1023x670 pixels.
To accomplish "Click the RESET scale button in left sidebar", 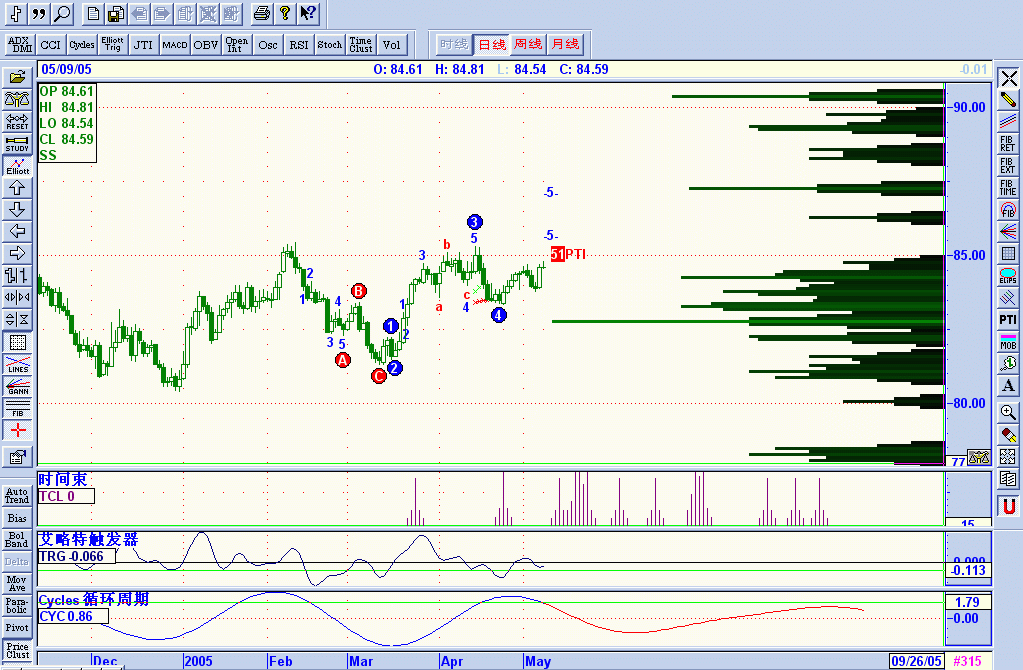I will (x=17, y=121).
